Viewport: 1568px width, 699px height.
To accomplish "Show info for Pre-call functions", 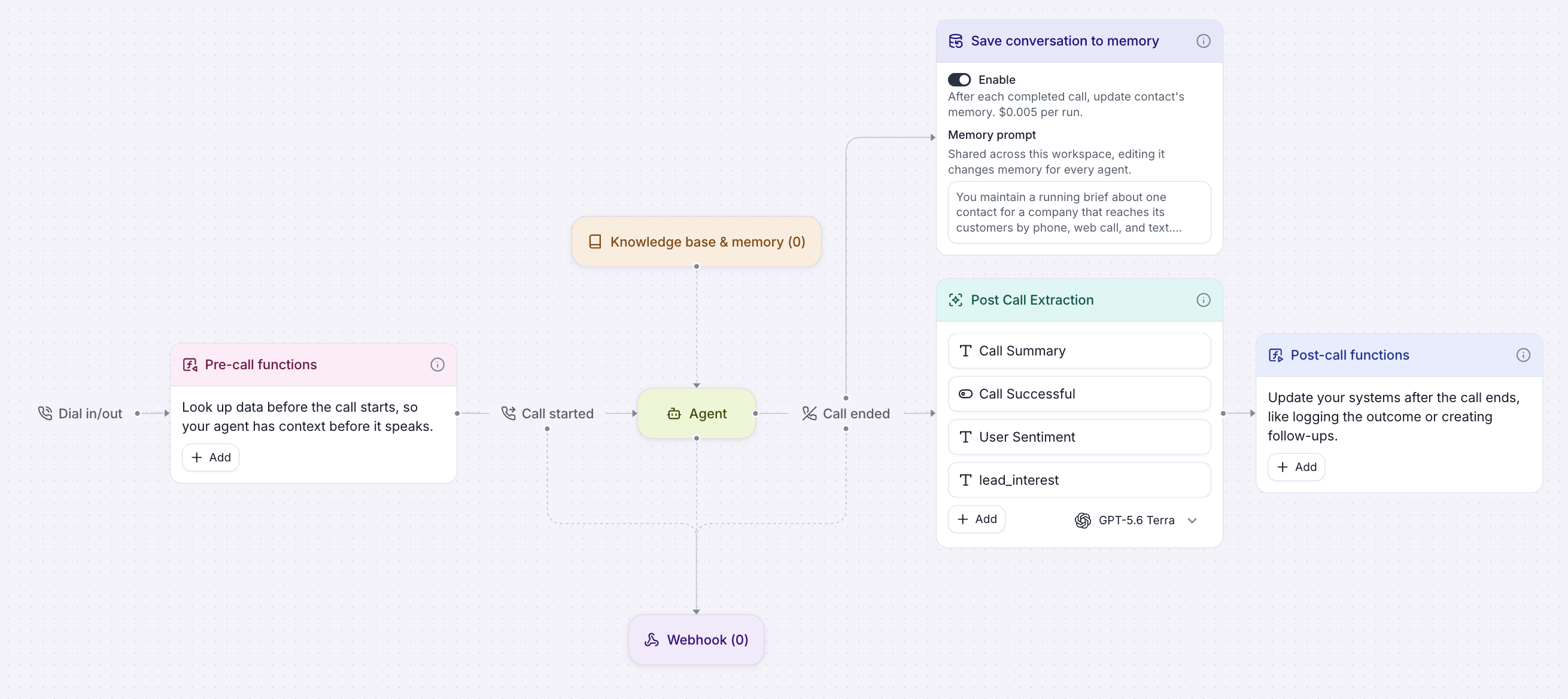I will click(437, 364).
